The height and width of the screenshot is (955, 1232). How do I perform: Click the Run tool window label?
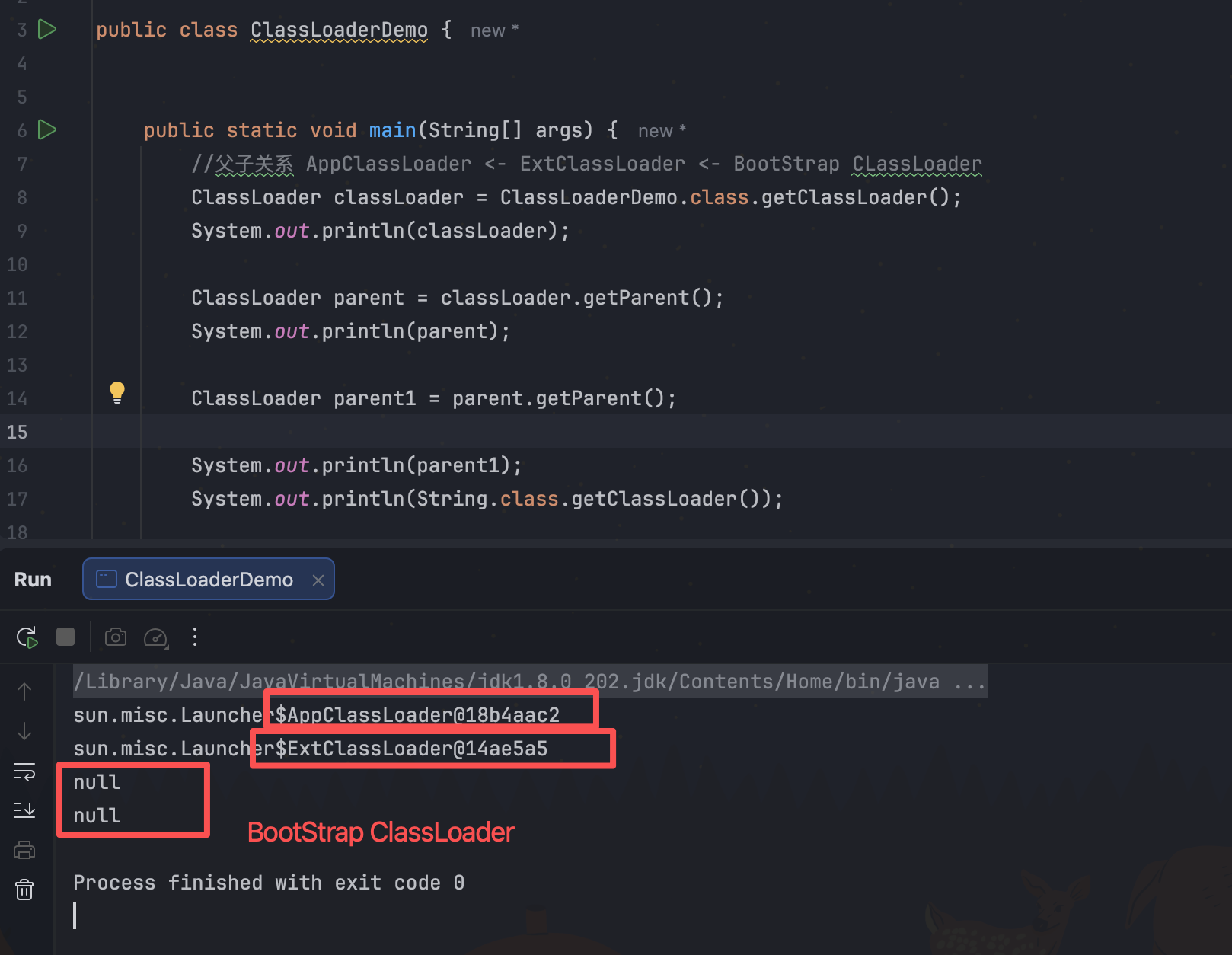(33, 580)
